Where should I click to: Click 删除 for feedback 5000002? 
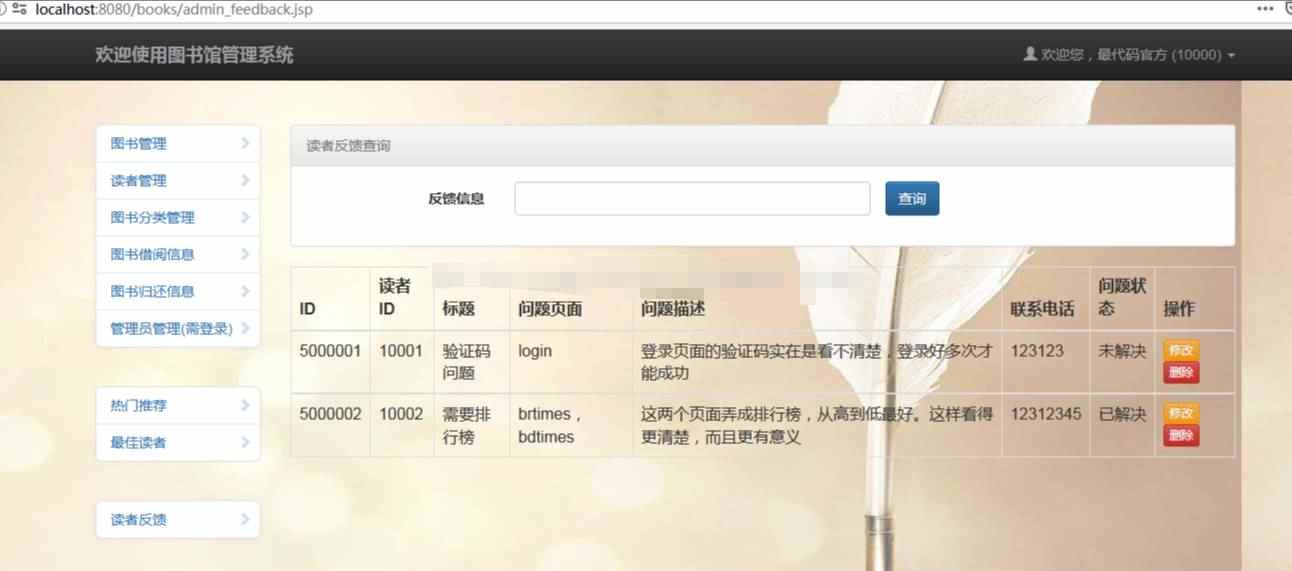click(1181, 435)
